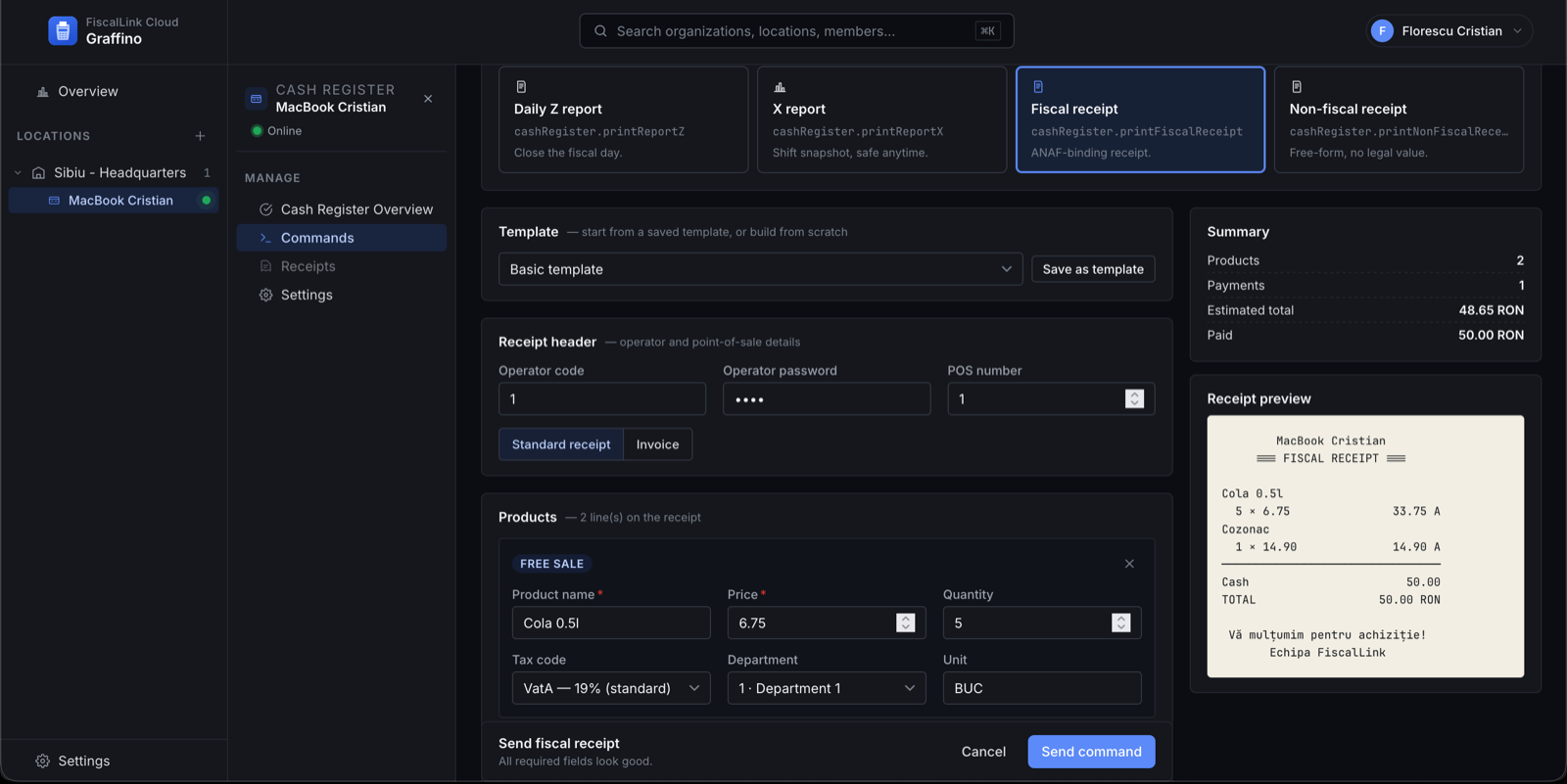Screen dimensions: 1567x784
Task: Click the Florescu Cristian avatar icon
Action: (1382, 31)
